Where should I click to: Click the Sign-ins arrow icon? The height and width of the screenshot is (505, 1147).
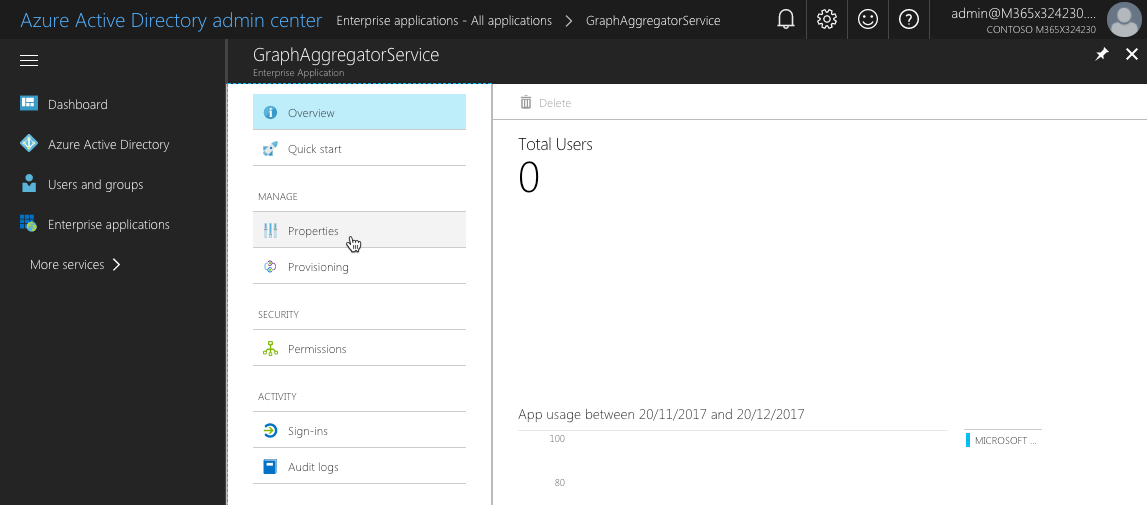[x=270, y=431]
